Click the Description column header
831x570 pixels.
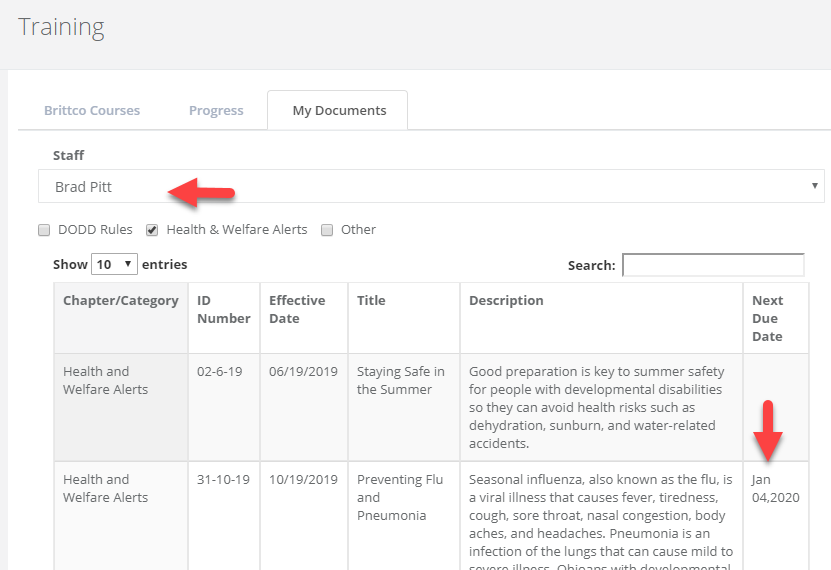click(506, 300)
